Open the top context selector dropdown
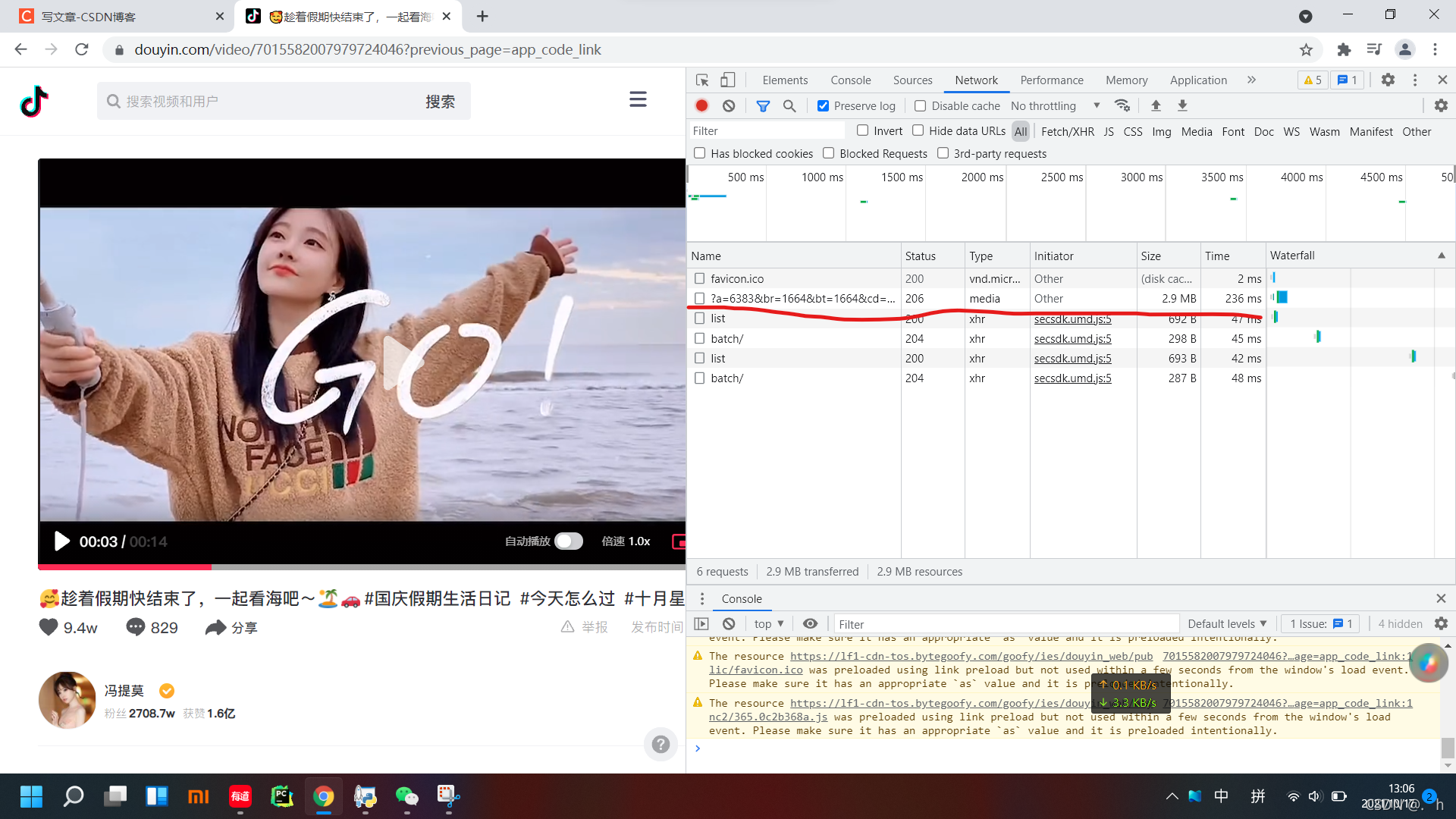 [x=768, y=623]
